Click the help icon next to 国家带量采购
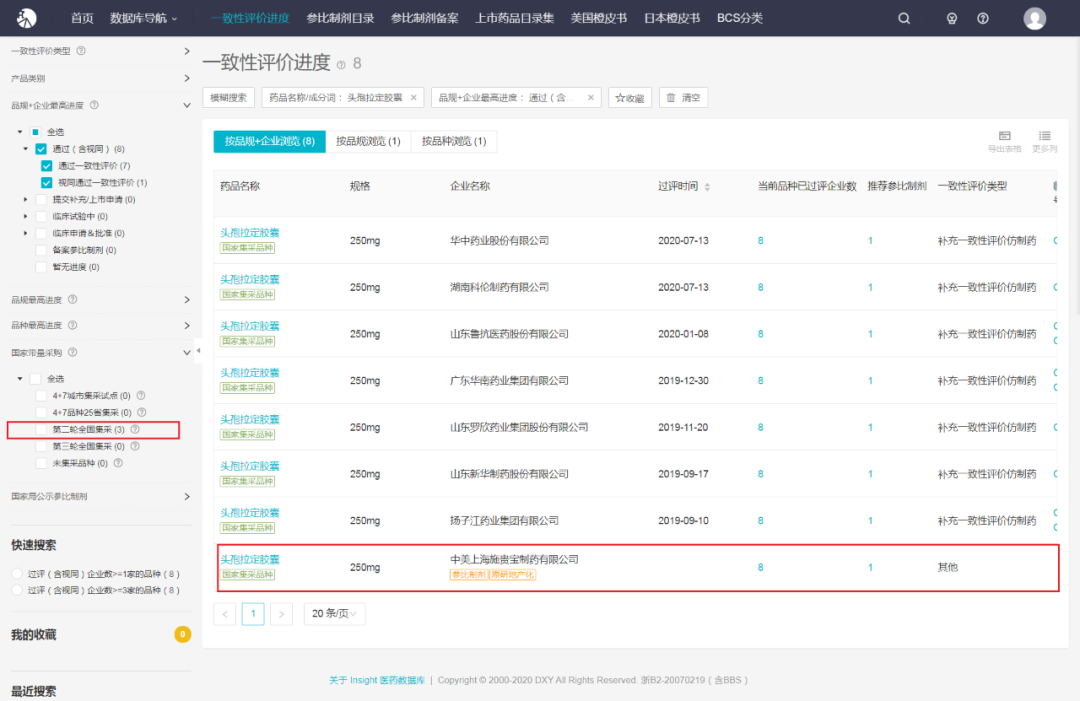The height and width of the screenshot is (701, 1080). click(72, 353)
